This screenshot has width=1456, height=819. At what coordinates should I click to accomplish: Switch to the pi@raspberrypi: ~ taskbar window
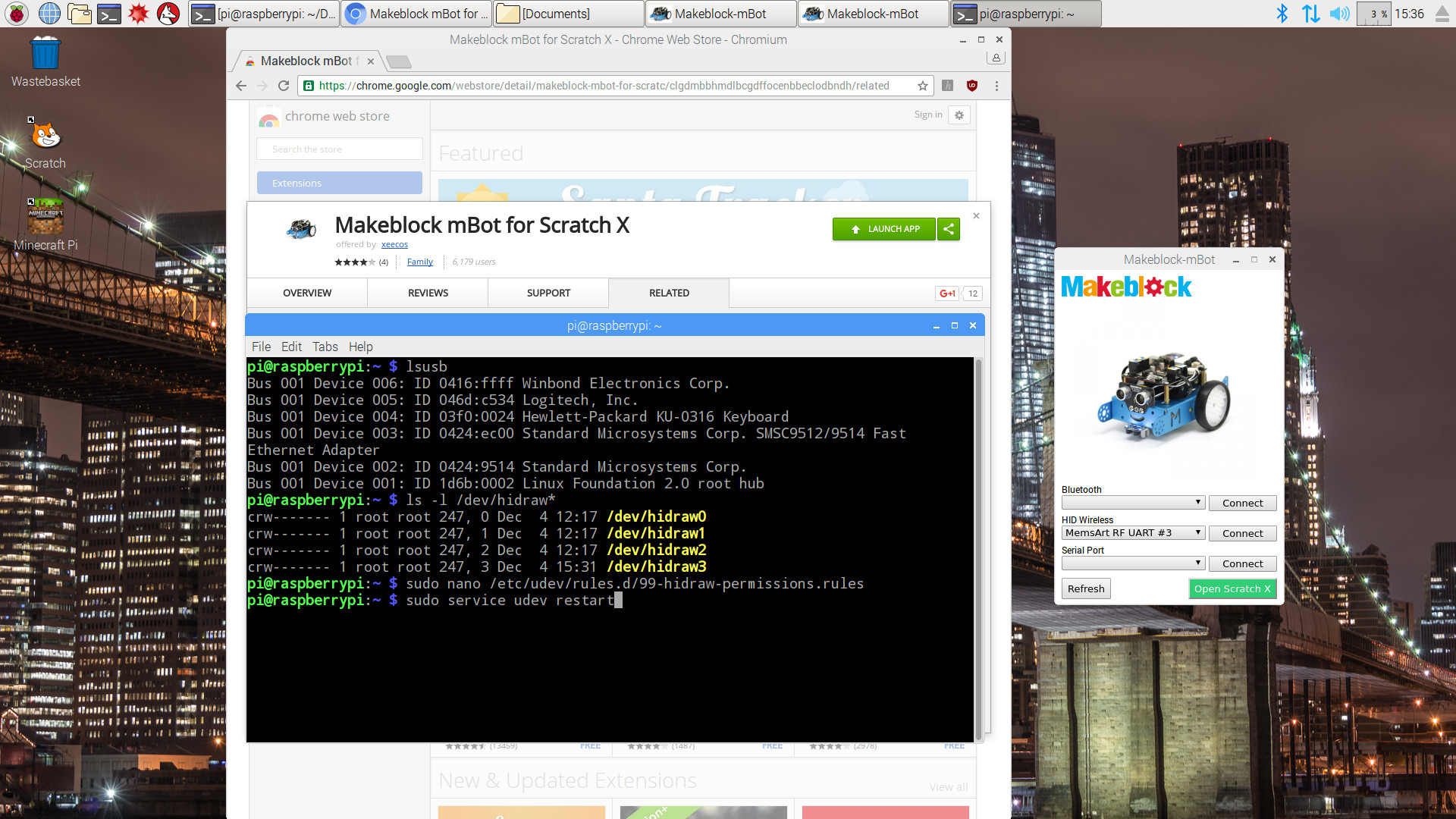(1027, 14)
